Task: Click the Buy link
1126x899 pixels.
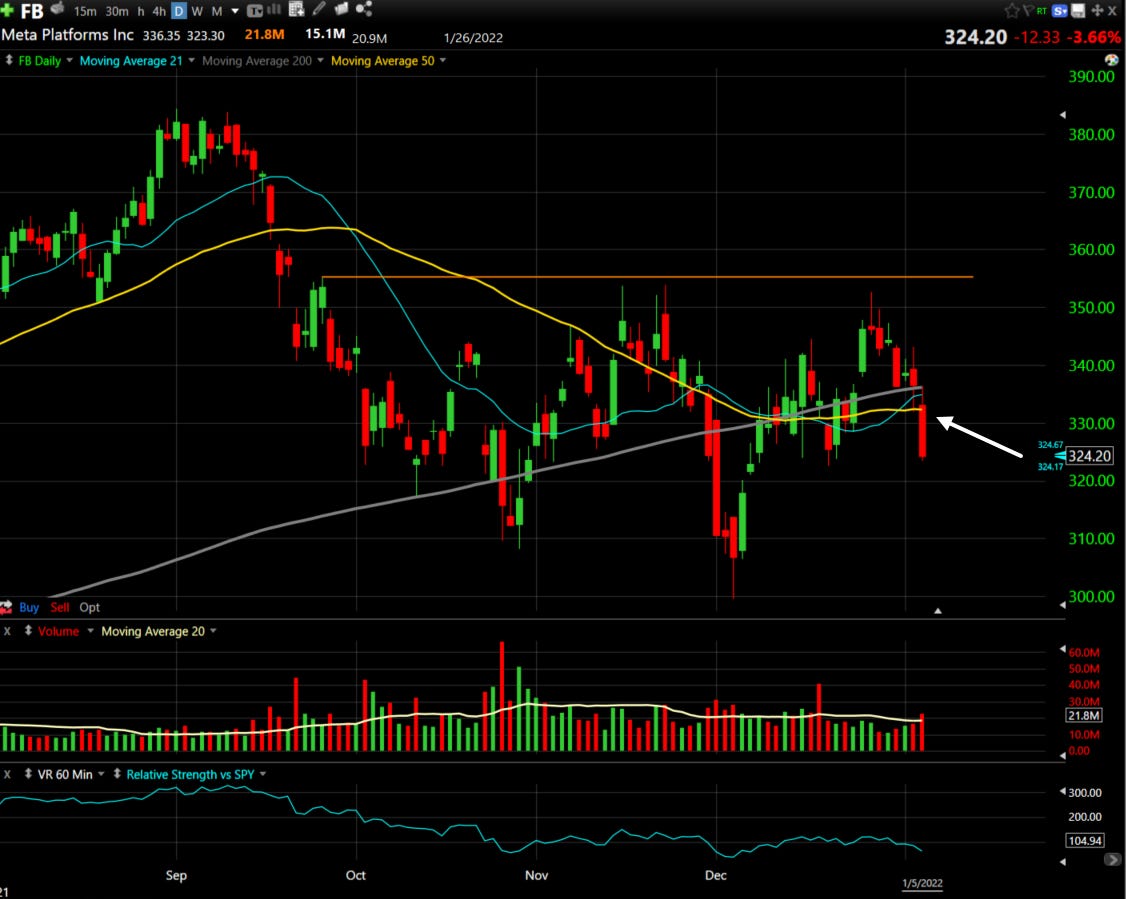Action: [29, 607]
